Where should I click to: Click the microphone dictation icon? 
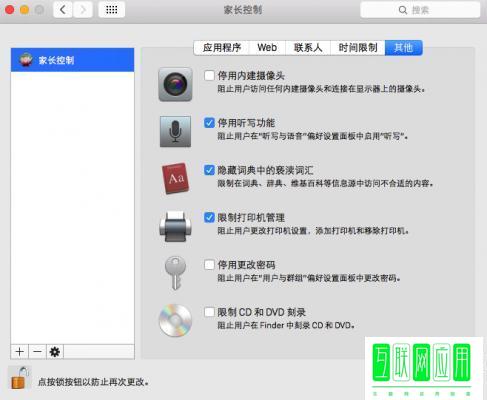point(175,131)
